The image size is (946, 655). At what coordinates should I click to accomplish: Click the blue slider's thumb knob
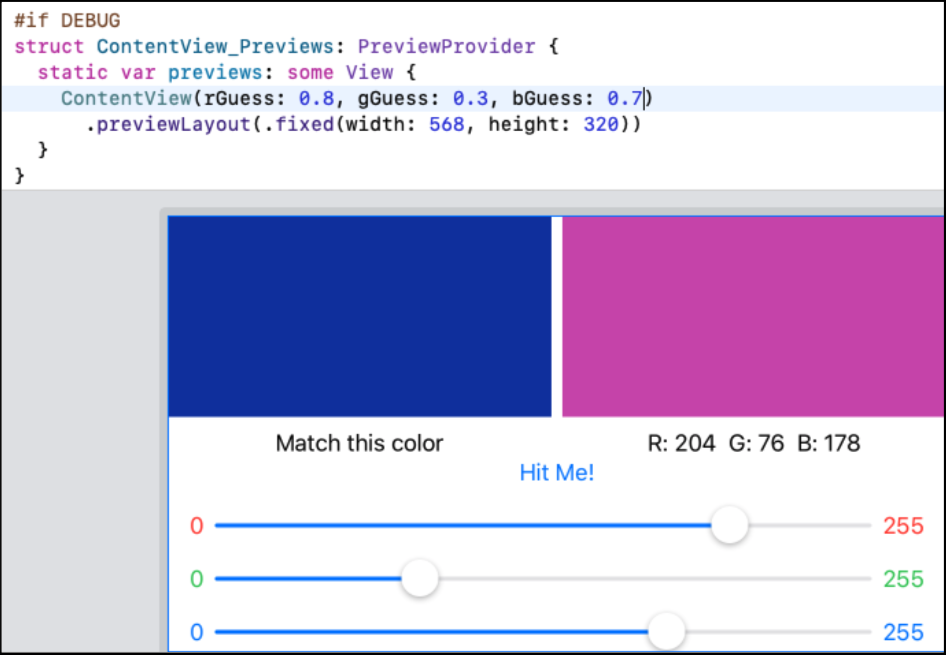coord(666,632)
